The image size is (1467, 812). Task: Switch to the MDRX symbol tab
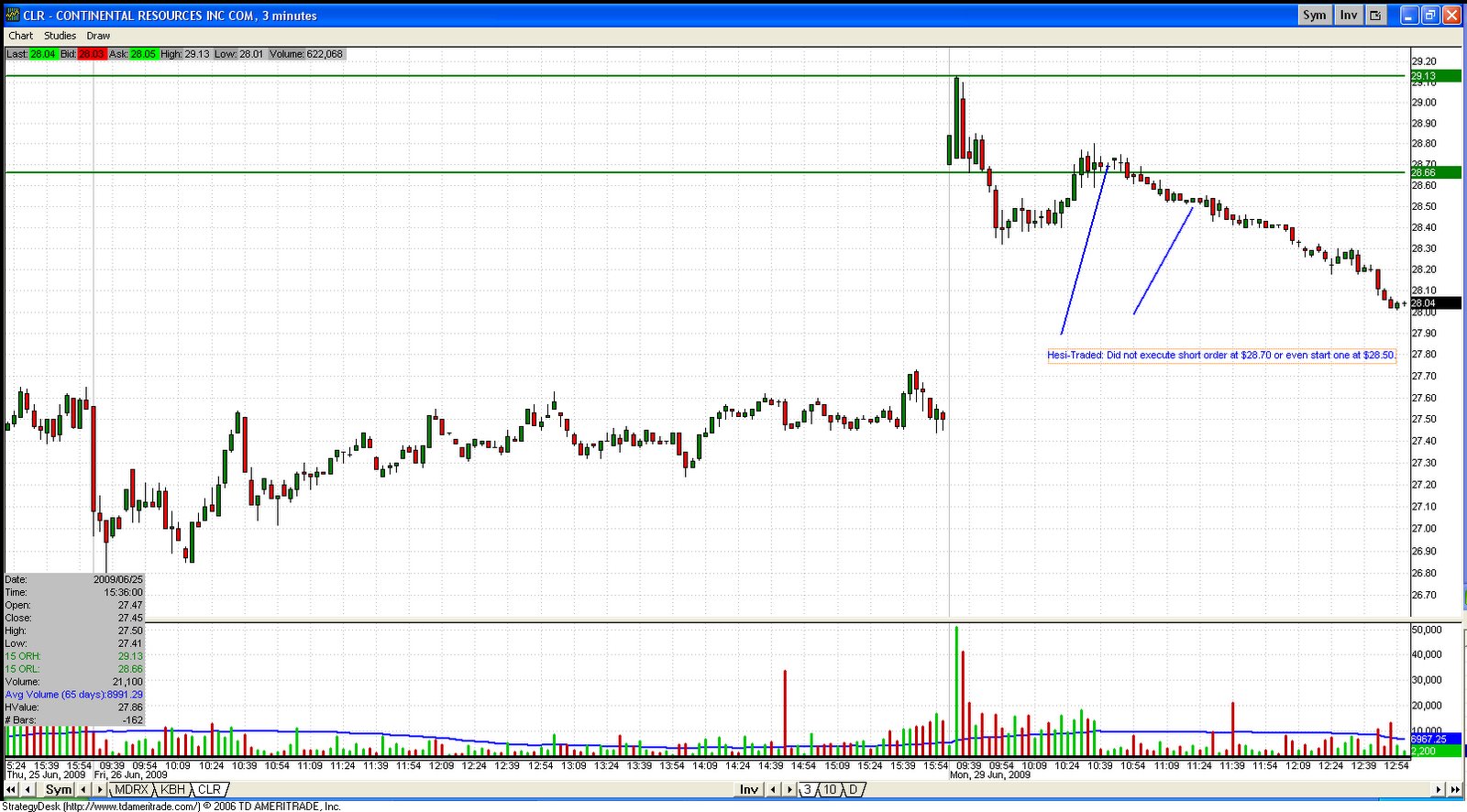(131, 789)
